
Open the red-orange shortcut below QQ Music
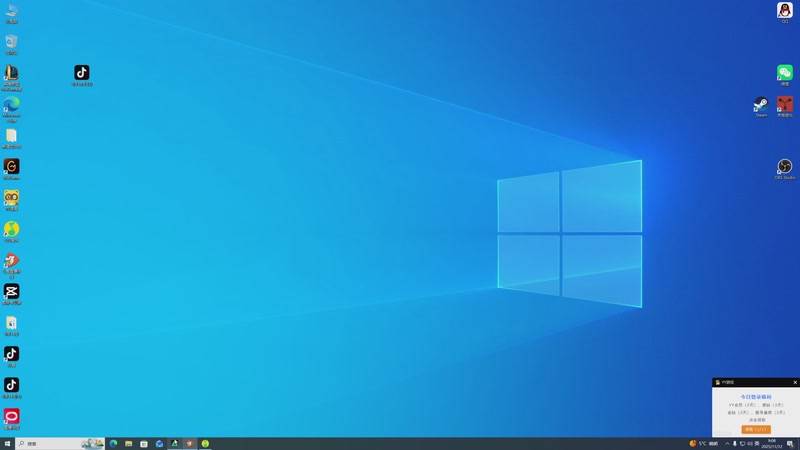(11, 264)
